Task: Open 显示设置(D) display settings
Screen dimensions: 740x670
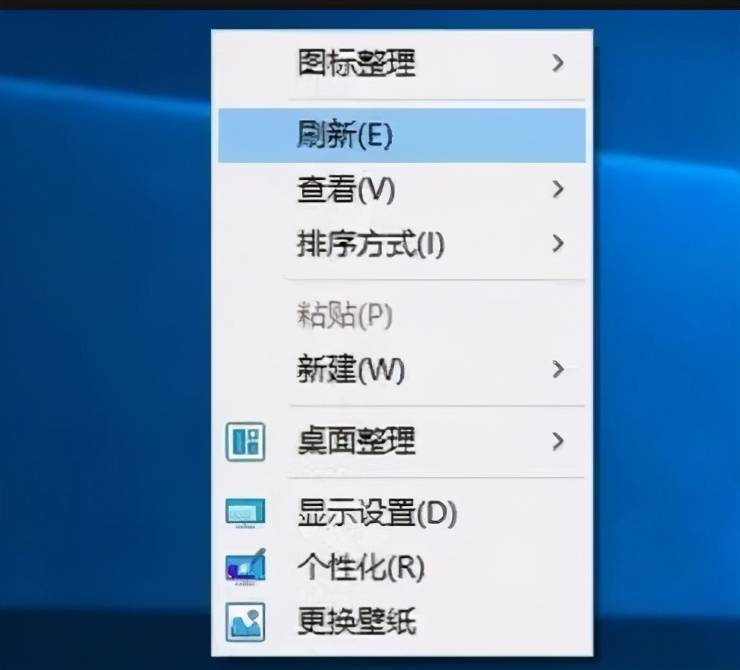Action: (x=402, y=513)
